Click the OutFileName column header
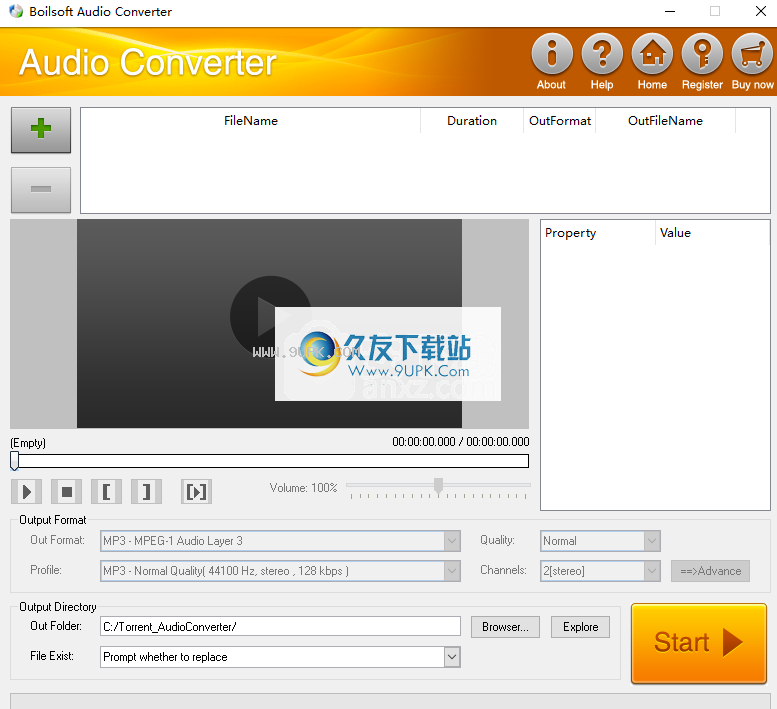Screen dimensions: 777x709 click(x=665, y=121)
